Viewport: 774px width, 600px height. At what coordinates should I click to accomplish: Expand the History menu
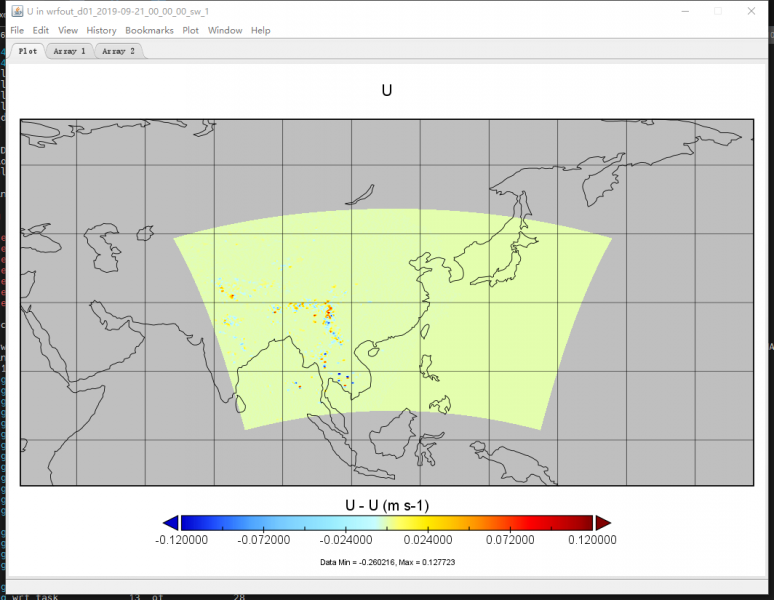click(101, 30)
